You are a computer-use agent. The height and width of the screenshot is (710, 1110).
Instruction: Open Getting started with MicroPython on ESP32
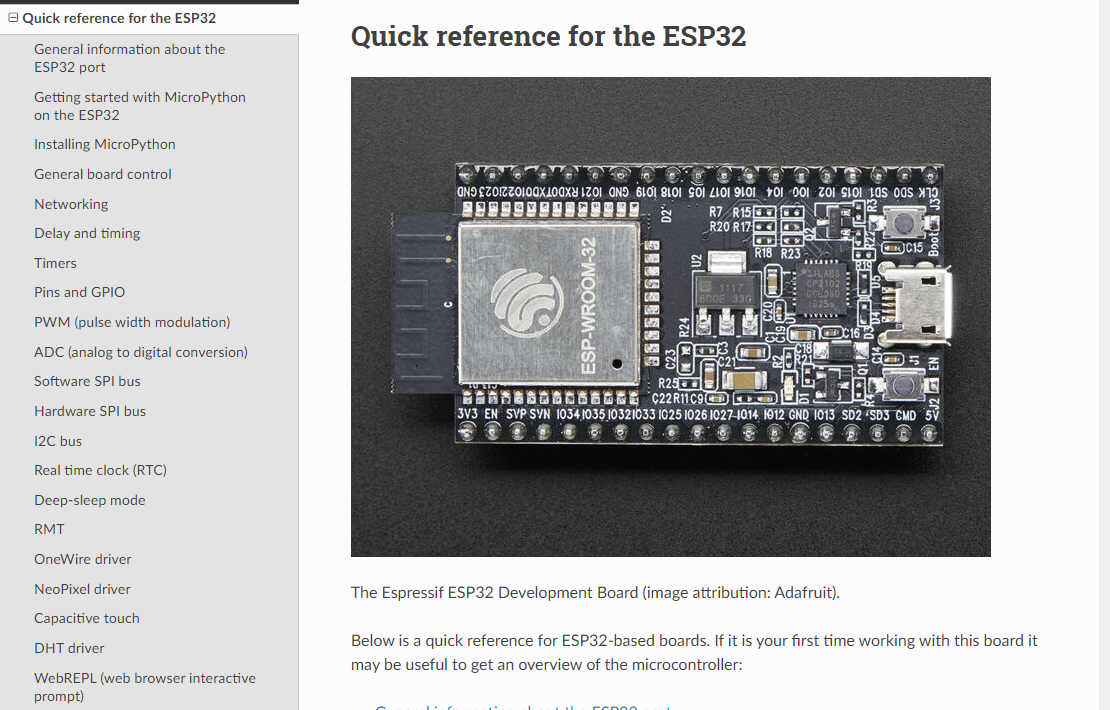pos(139,106)
